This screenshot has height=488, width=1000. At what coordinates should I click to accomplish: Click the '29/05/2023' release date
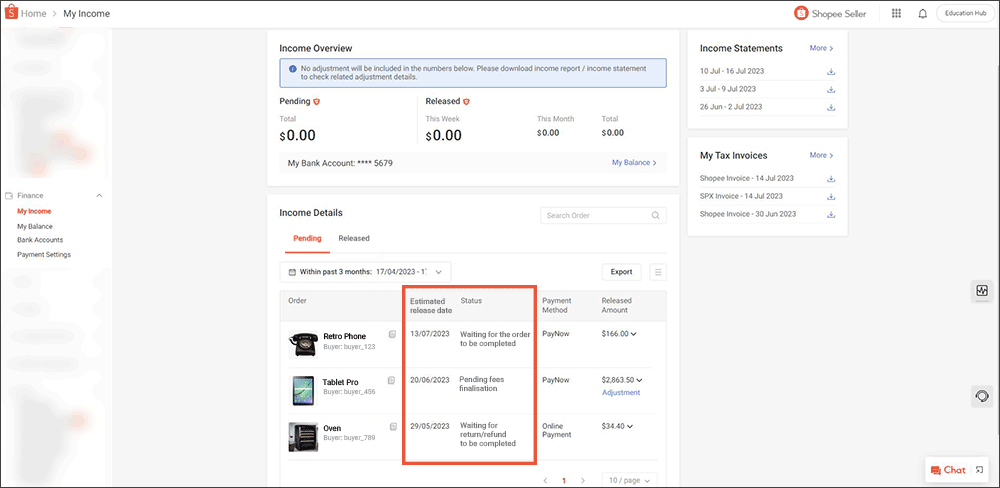click(x=430, y=425)
